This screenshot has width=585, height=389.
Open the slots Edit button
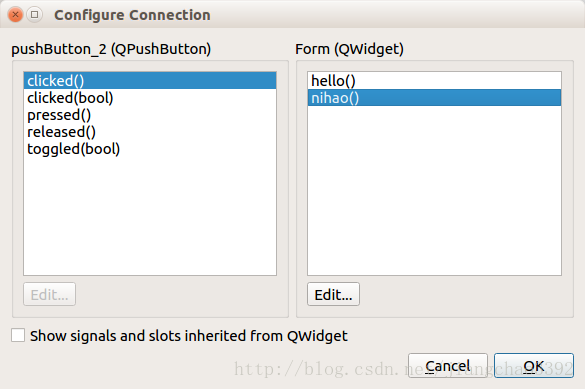click(x=333, y=294)
